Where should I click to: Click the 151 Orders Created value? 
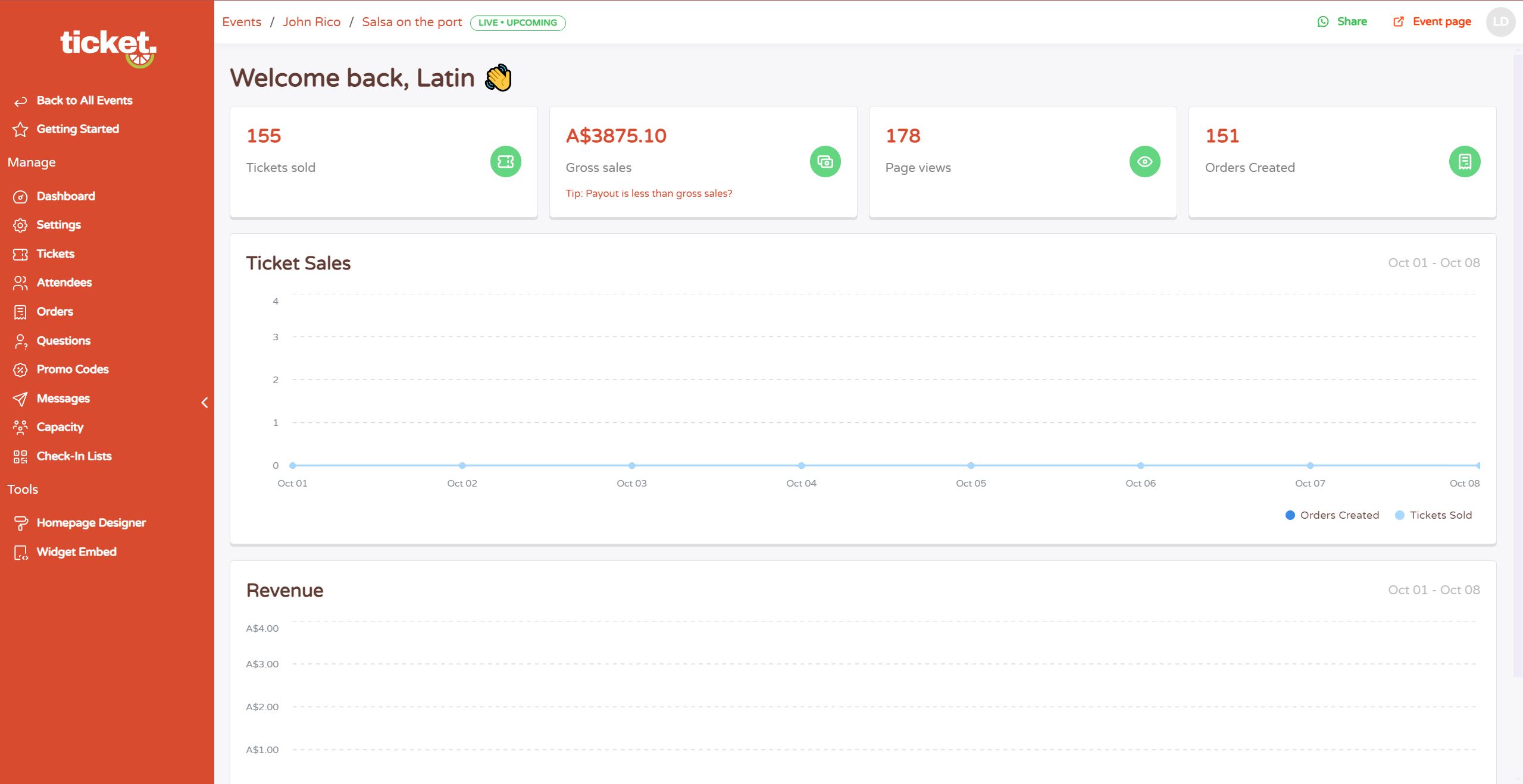(x=1222, y=136)
